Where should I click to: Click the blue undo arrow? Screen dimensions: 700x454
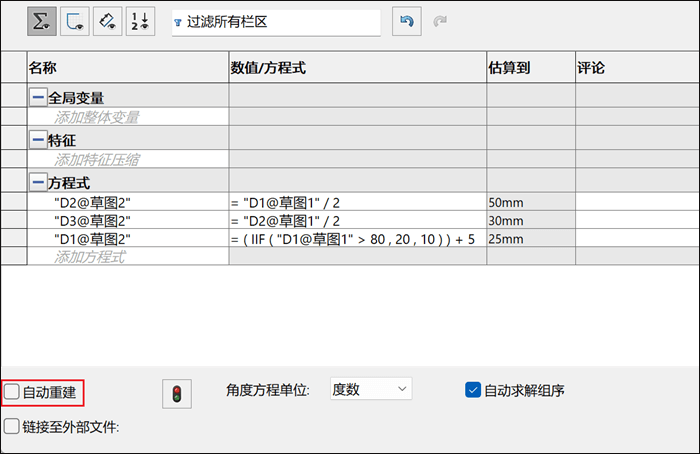coord(407,21)
